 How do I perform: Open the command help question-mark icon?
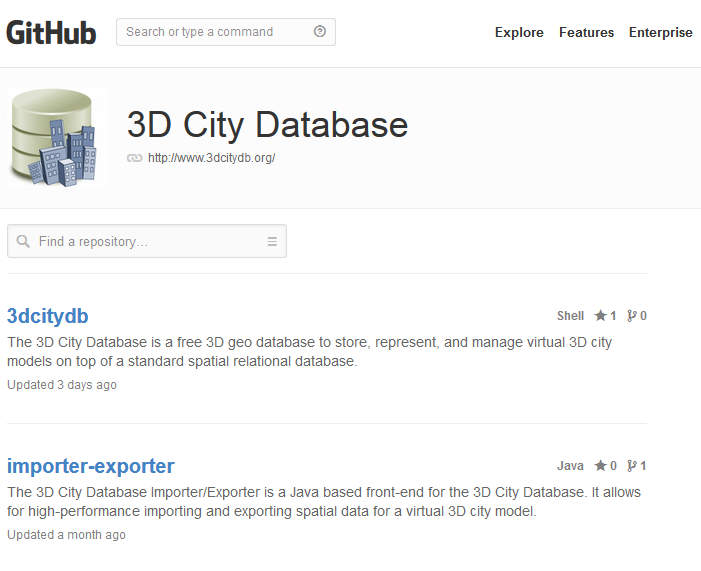tap(320, 31)
